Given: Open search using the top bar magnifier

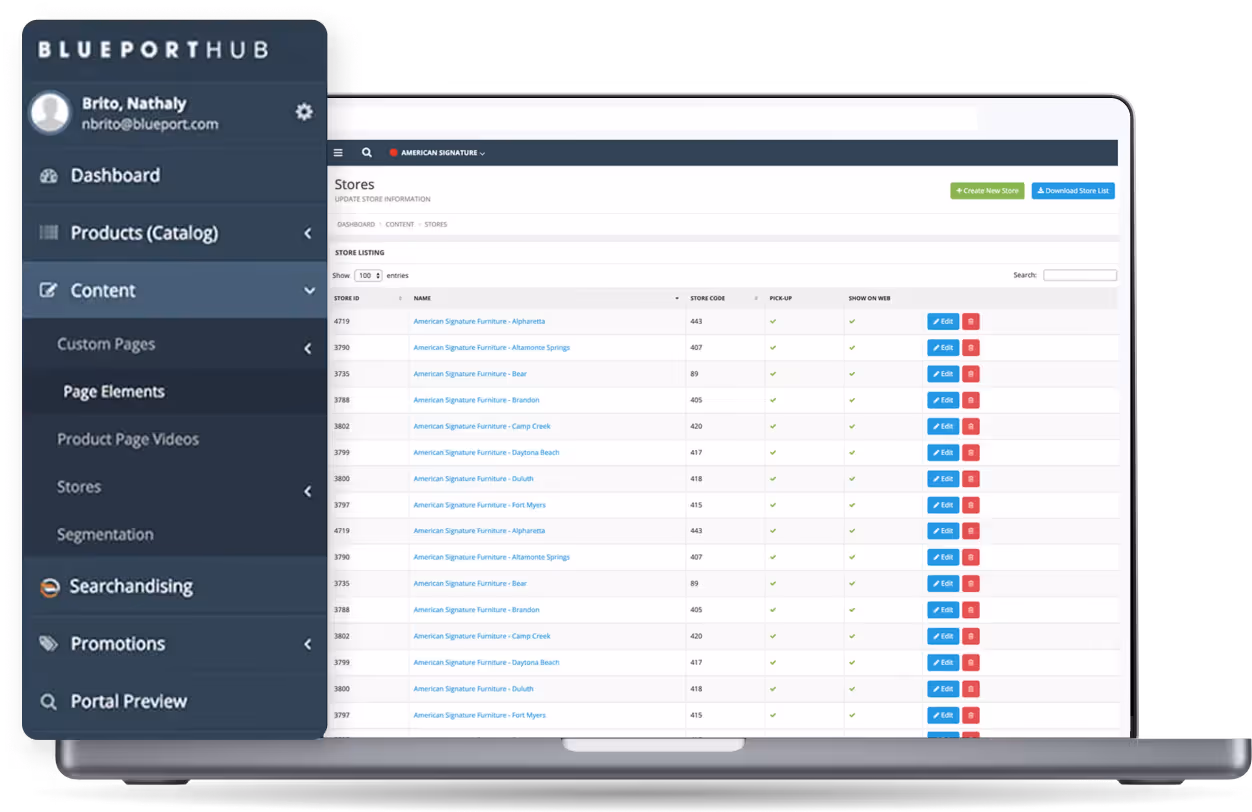Looking at the screenshot, I should tap(367, 153).
